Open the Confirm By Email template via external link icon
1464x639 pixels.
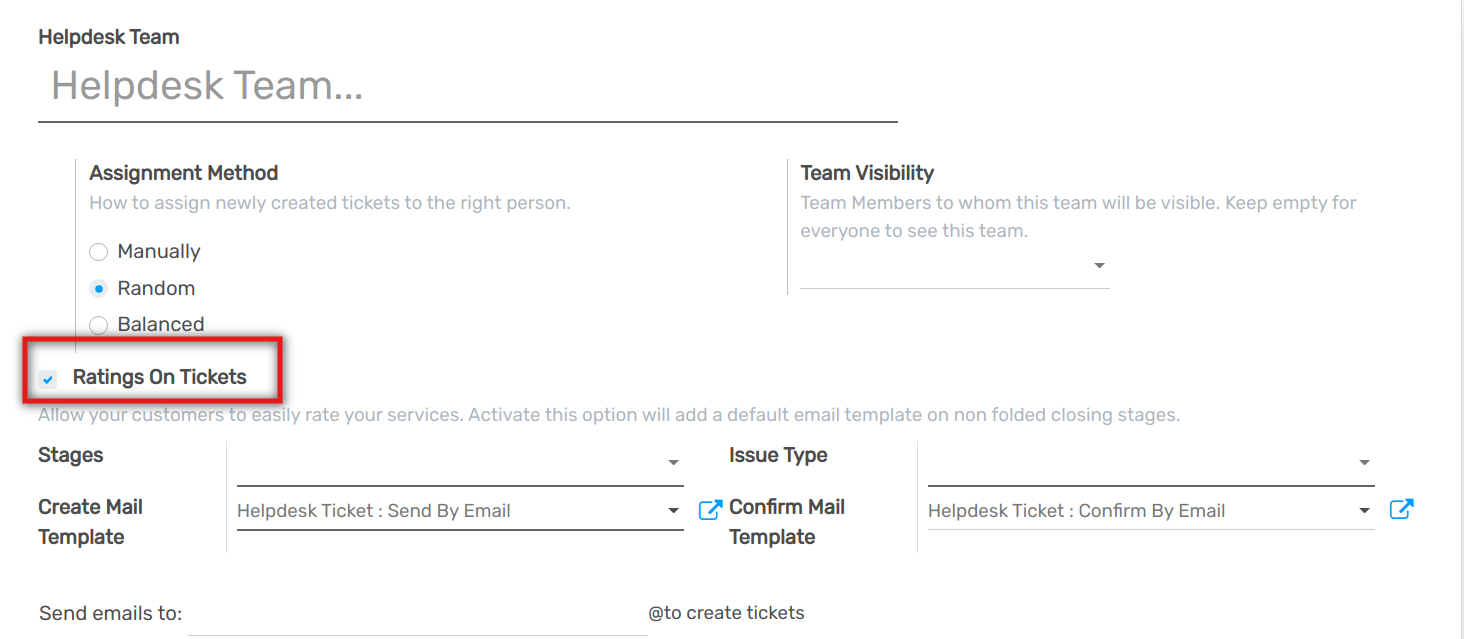click(1401, 509)
